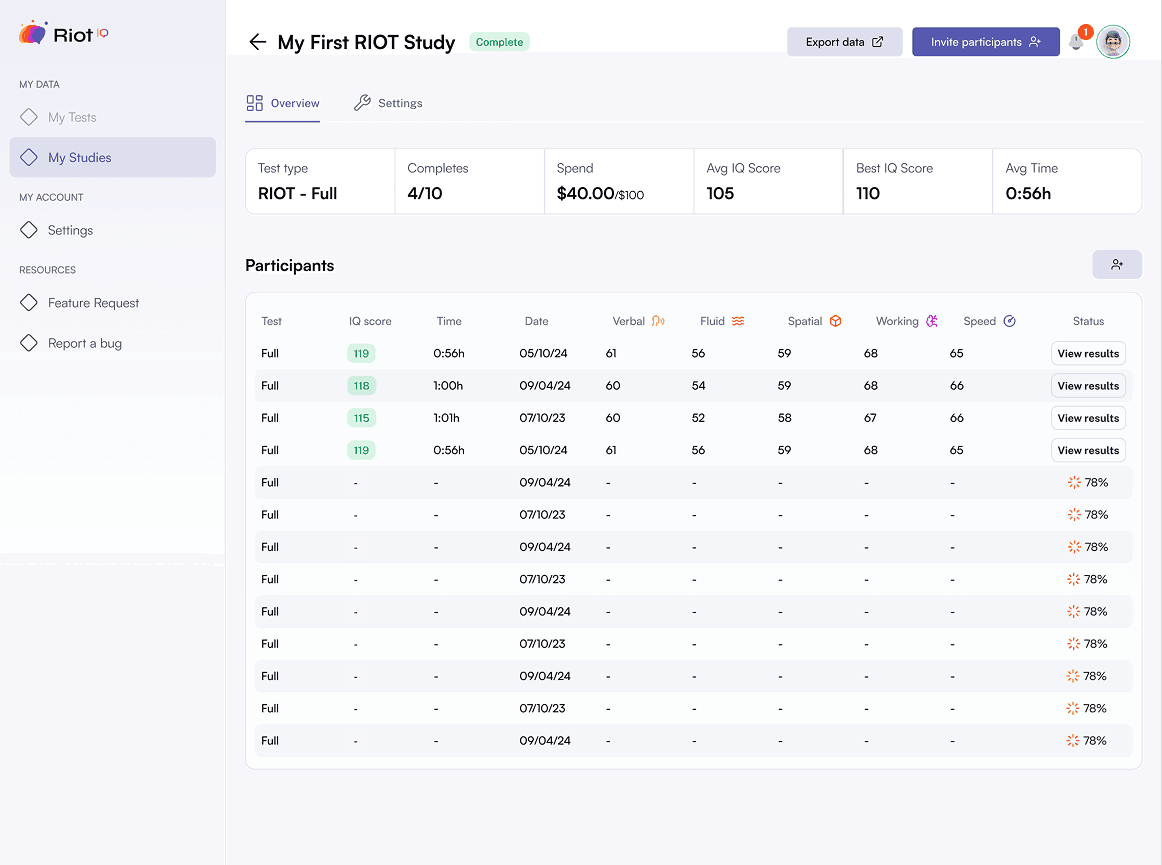The width and height of the screenshot is (1162, 865).
Task: Open the user profile avatar
Action: 1112,42
